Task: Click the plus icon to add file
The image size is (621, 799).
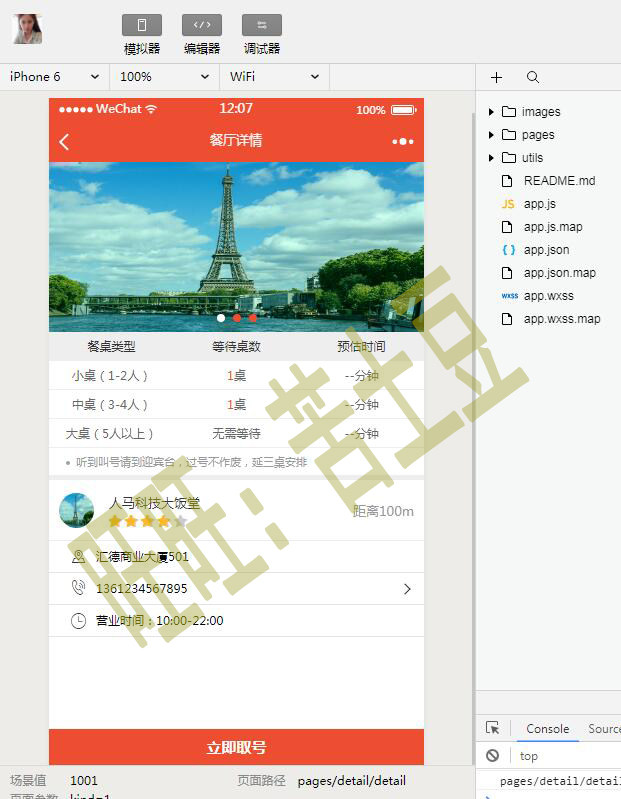Action: 496,77
